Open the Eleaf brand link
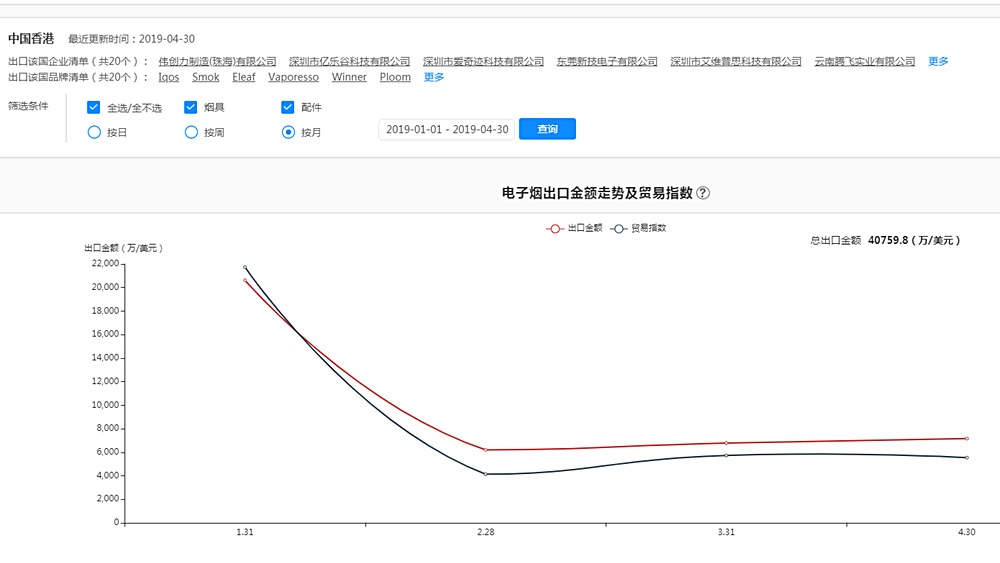1000x563 pixels. pyautogui.click(x=244, y=77)
